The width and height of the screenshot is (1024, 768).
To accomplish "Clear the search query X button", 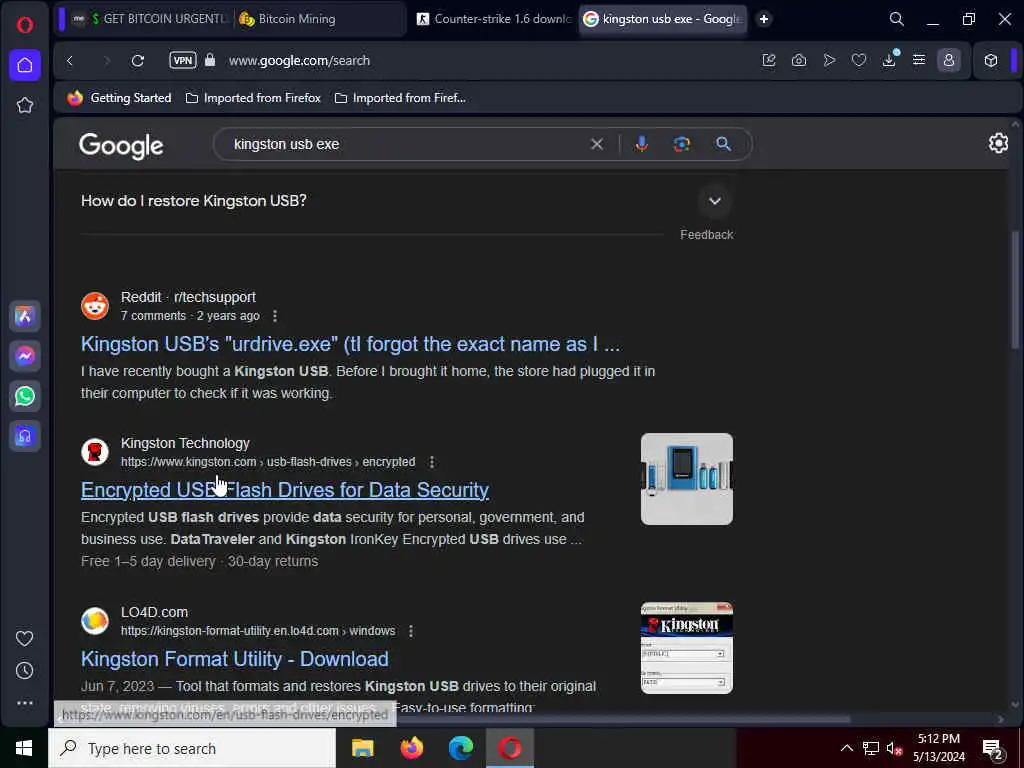I will click(596, 144).
